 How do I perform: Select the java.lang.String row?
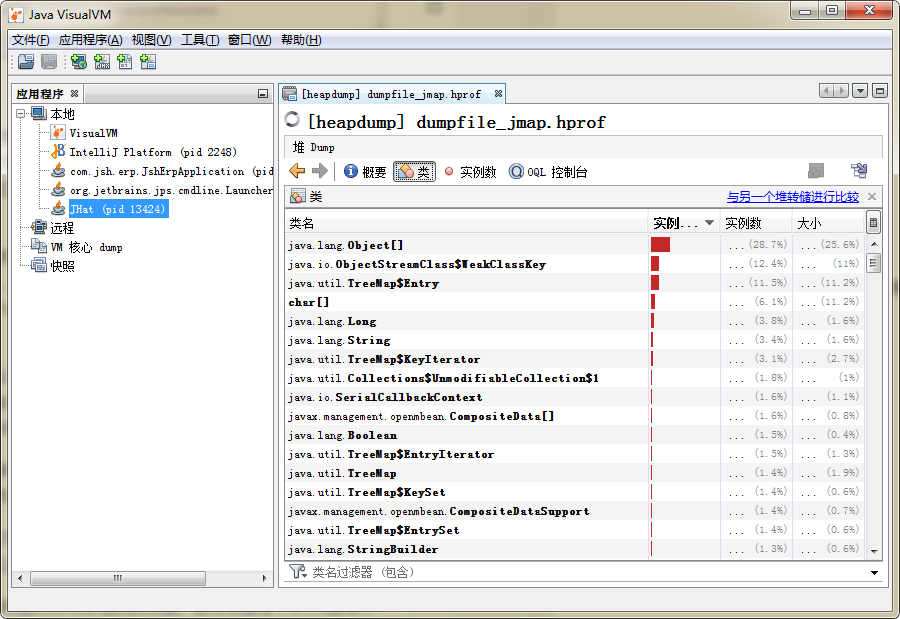(x=575, y=340)
